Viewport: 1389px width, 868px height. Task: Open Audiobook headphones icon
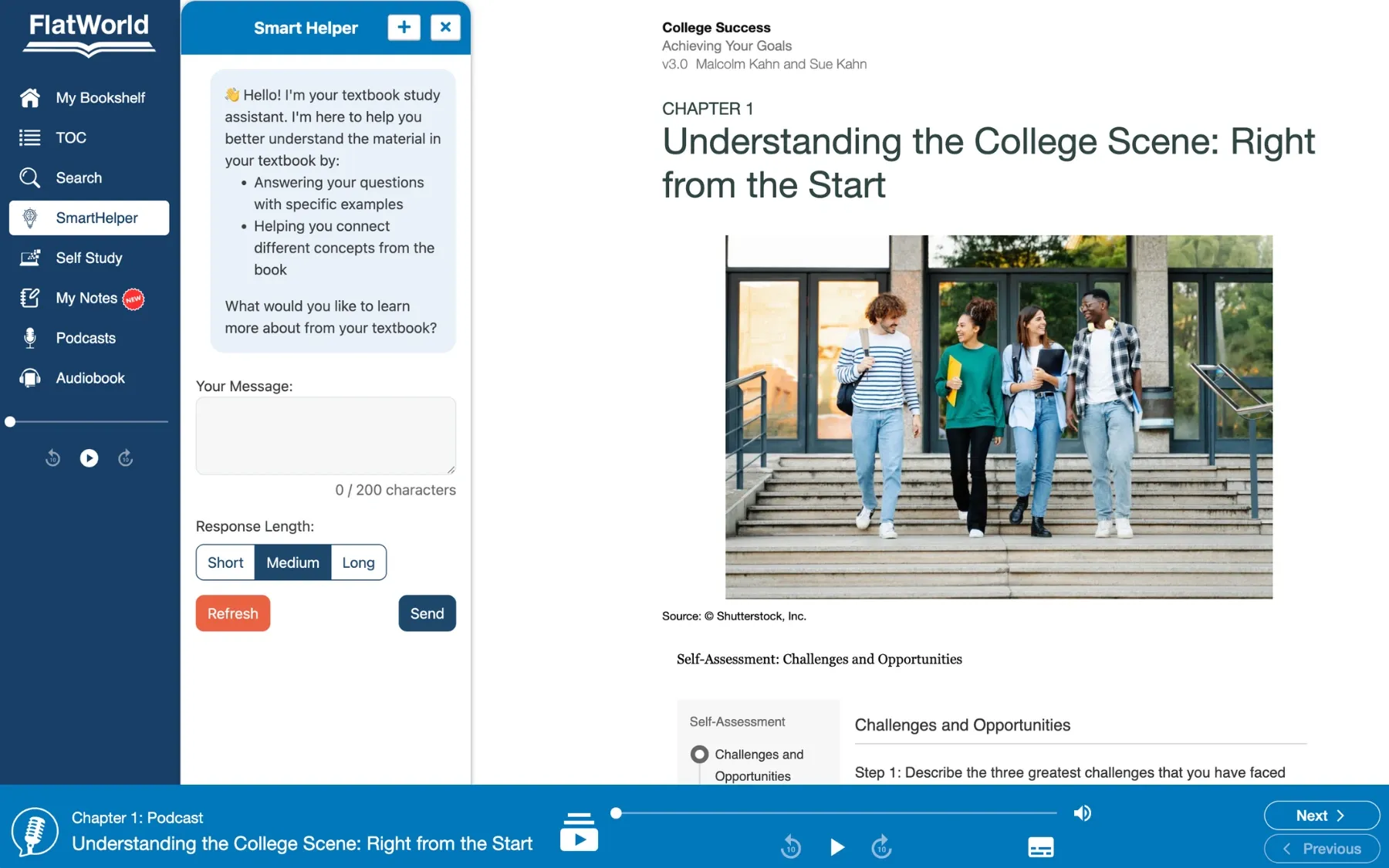click(30, 378)
